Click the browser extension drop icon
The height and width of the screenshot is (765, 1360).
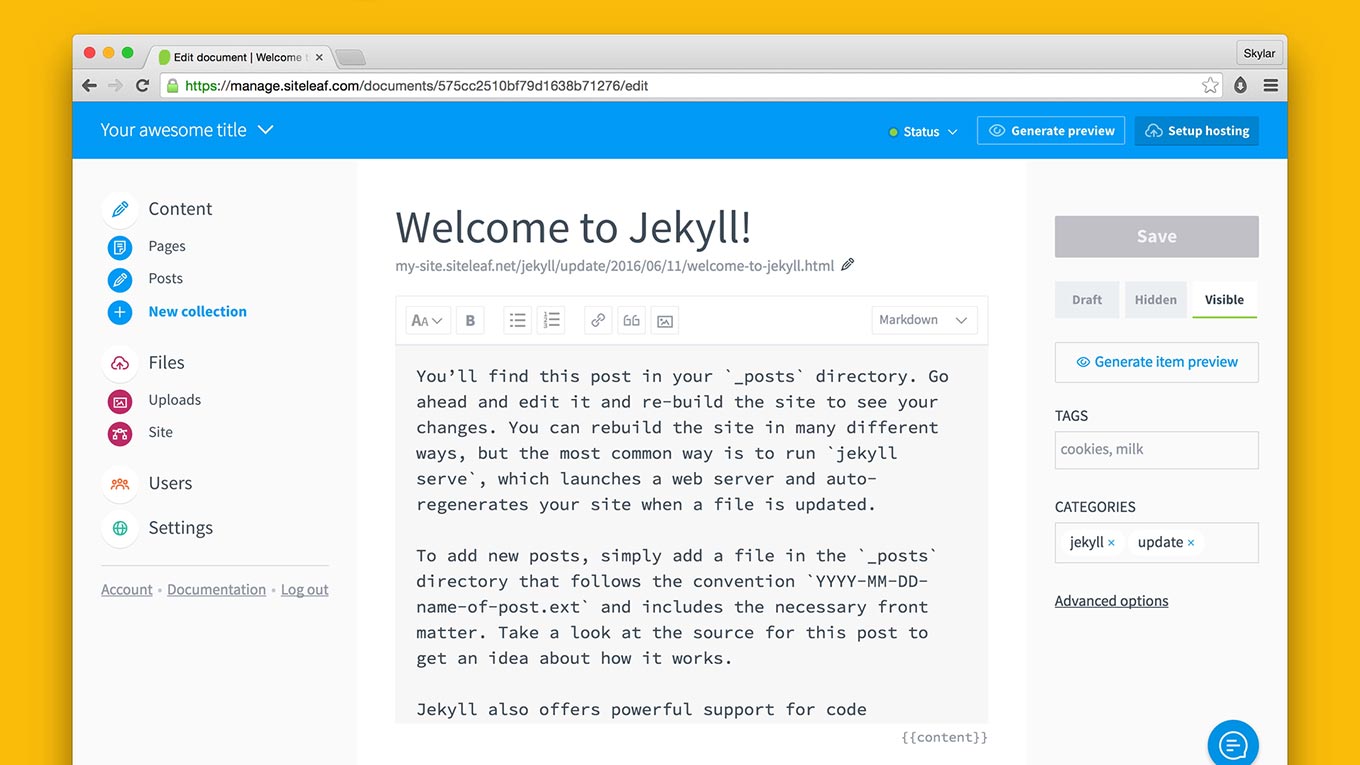pyautogui.click(x=1241, y=86)
